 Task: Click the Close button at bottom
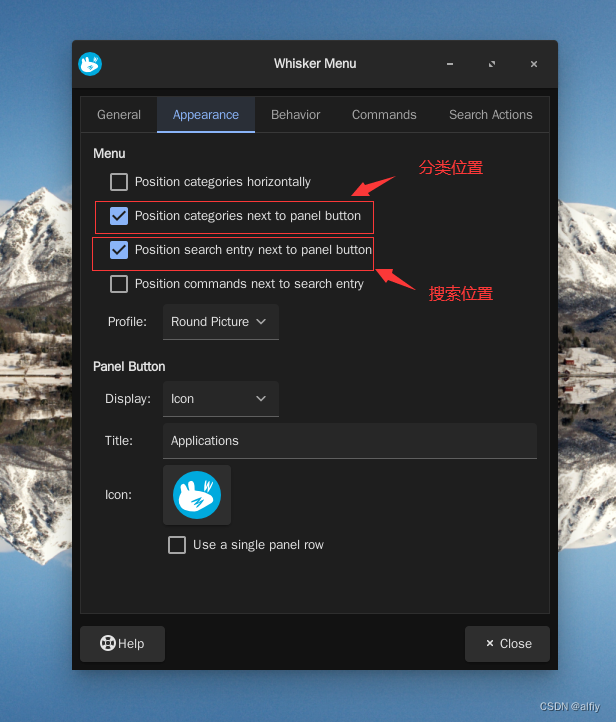pos(507,644)
